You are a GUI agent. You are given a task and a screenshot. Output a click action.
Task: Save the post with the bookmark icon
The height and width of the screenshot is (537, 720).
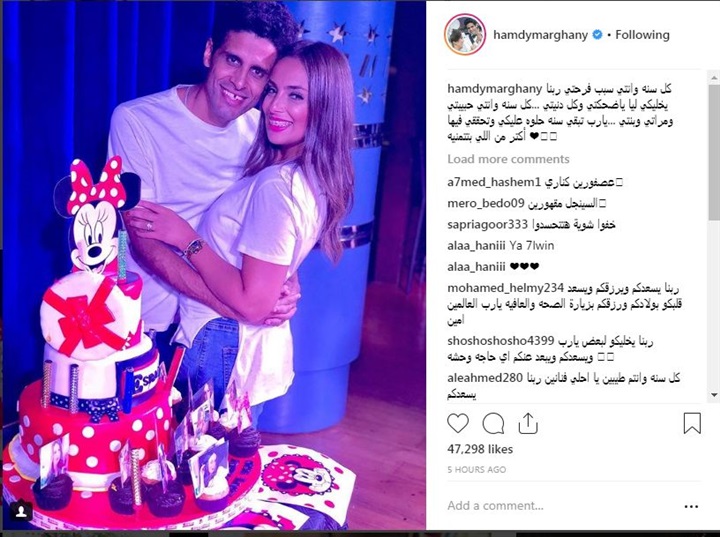tap(692, 423)
